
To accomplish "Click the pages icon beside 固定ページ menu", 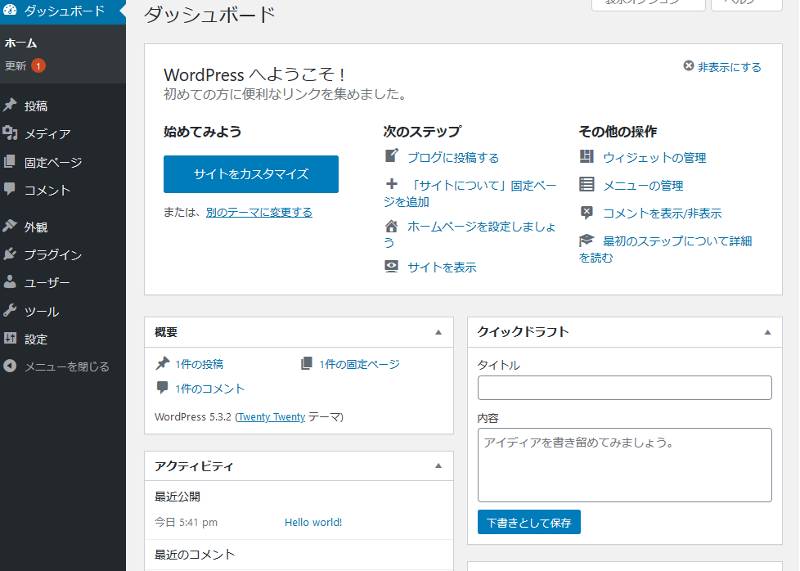I will (x=10, y=162).
